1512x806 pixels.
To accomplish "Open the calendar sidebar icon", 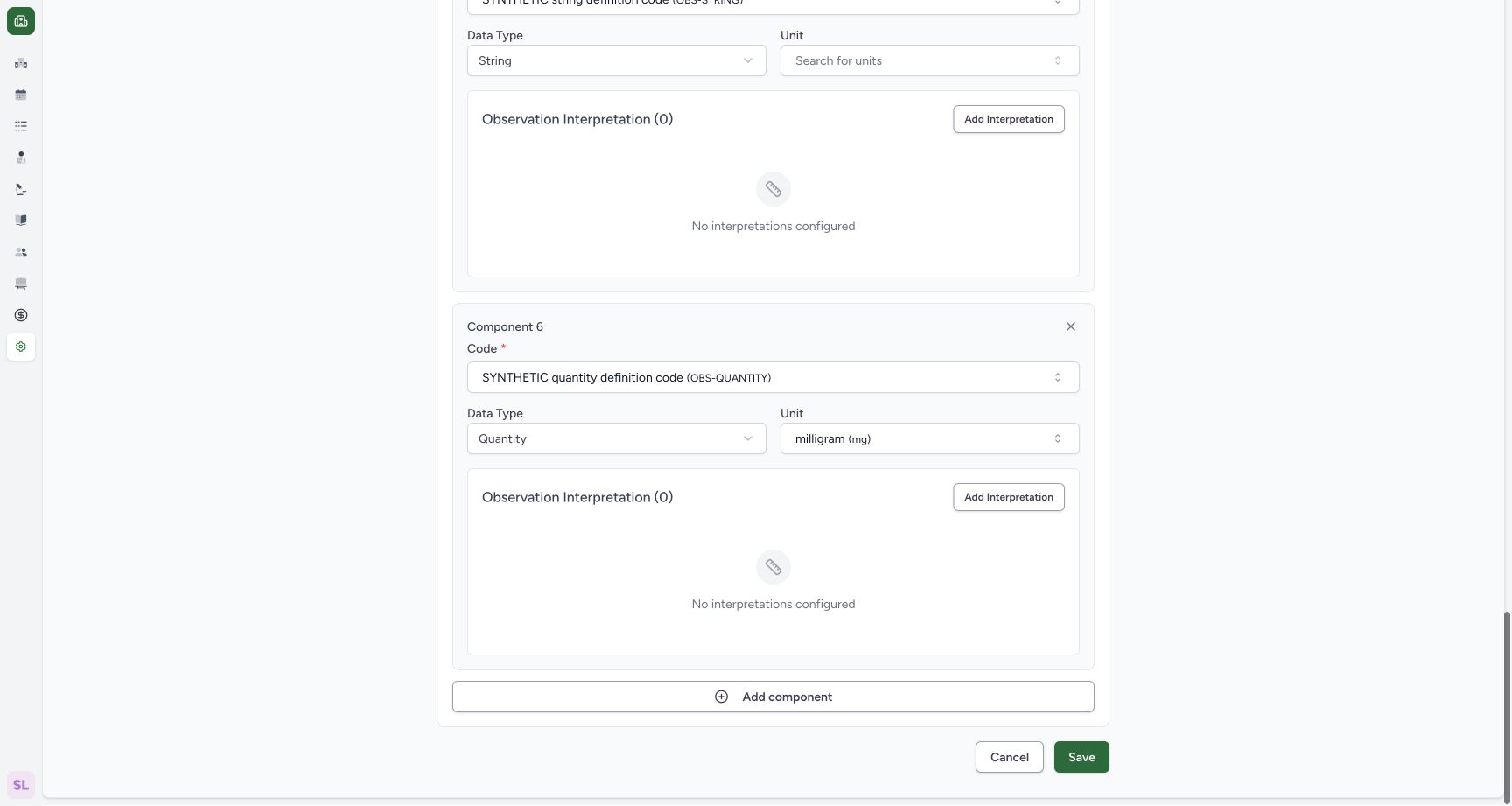I will pos(21,95).
